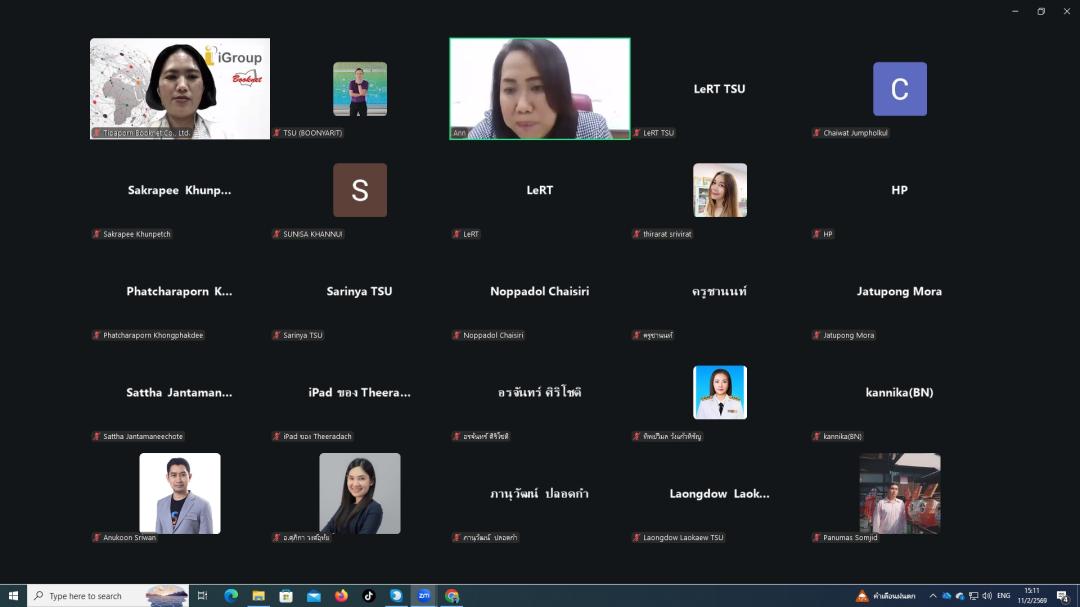Screen dimensions: 1080x607
Task: Click the Windows Start button
Action: (13, 596)
